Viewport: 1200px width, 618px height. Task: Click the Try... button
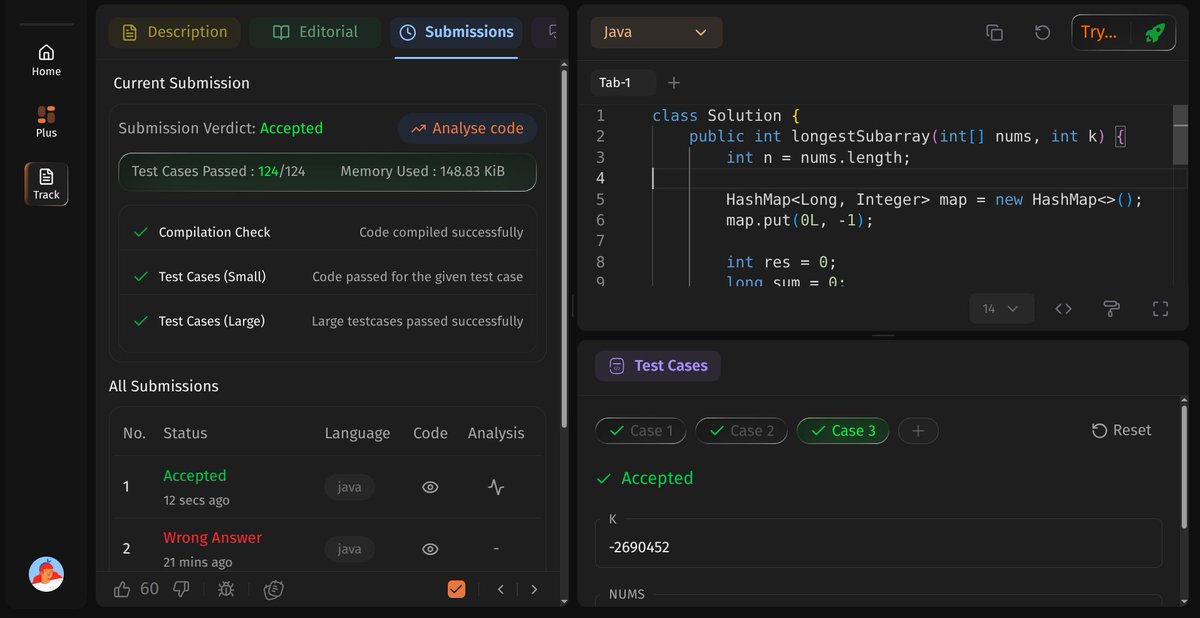(x=1100, y=32)
